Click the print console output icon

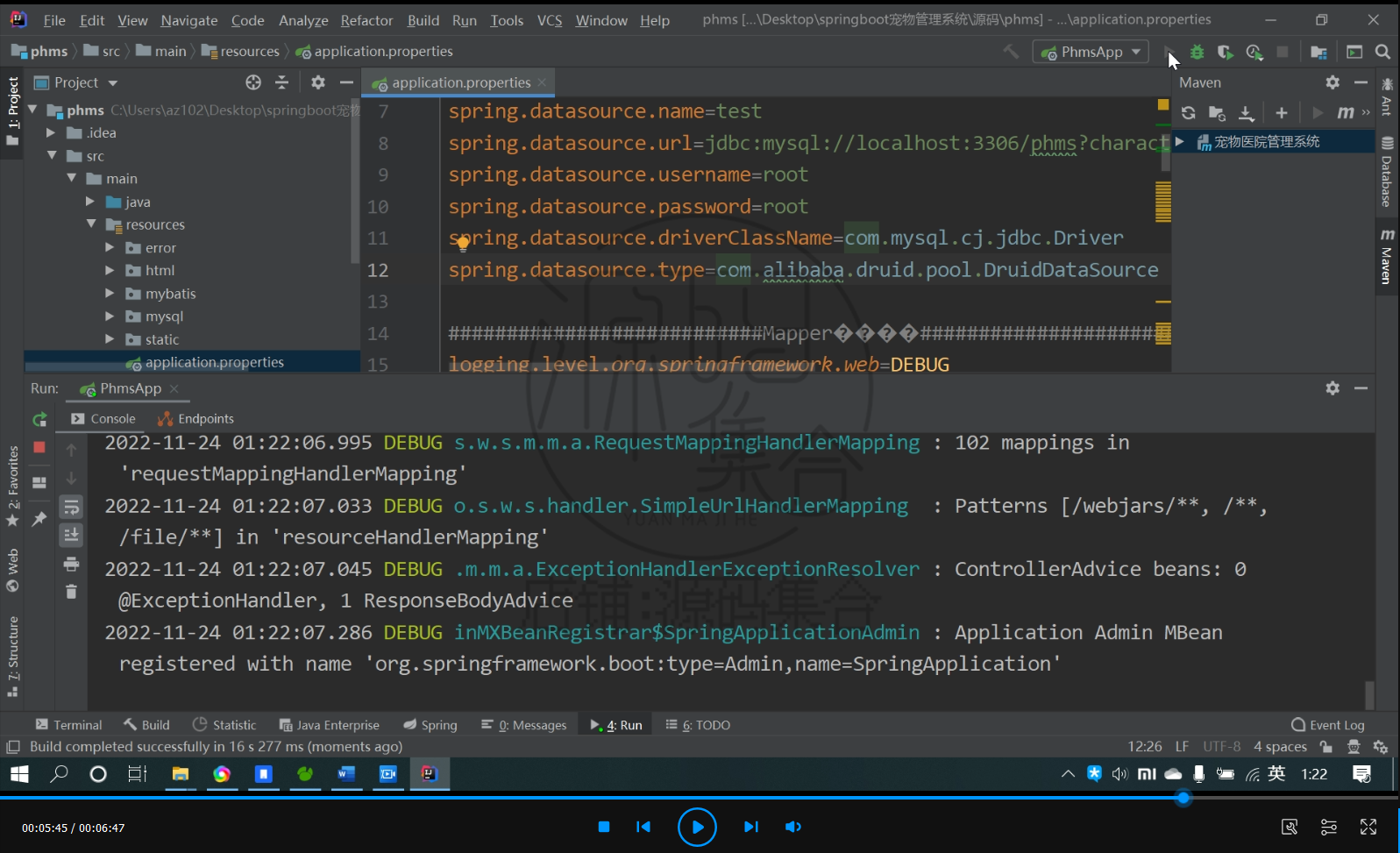(71, 564)
